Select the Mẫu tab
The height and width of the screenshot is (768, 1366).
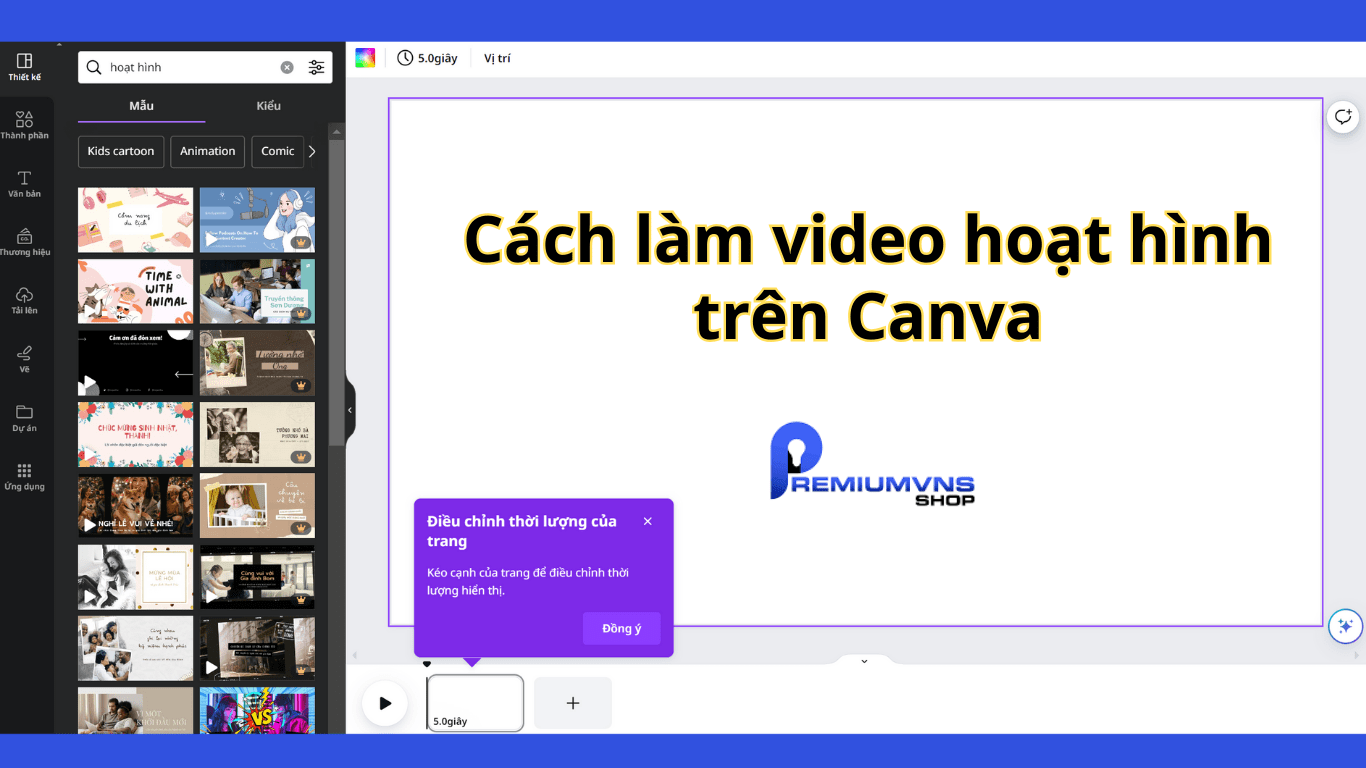click(x=140, y=105)
